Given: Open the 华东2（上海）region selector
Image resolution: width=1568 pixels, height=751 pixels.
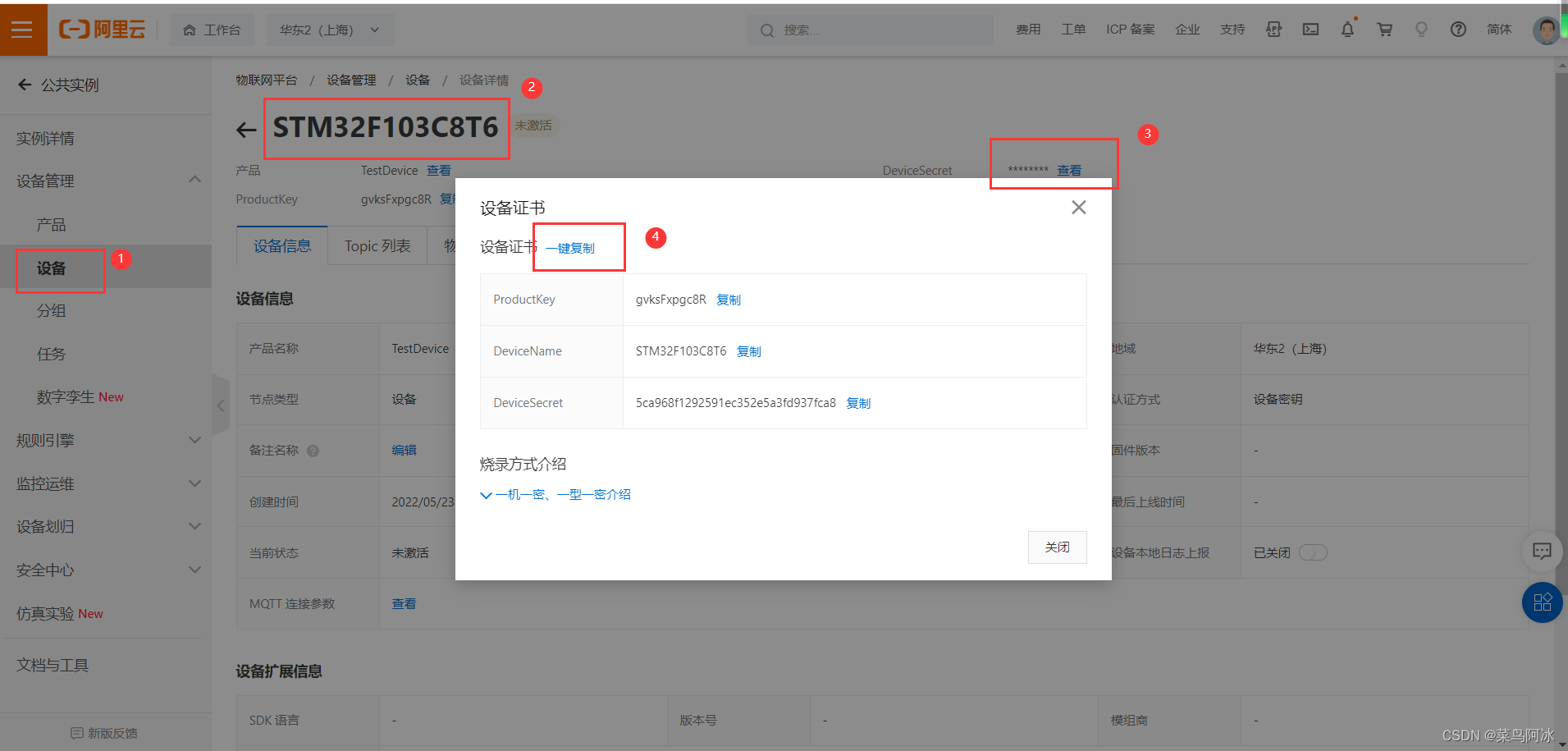Looking at the screenshot, I should (x=330, y=29).
